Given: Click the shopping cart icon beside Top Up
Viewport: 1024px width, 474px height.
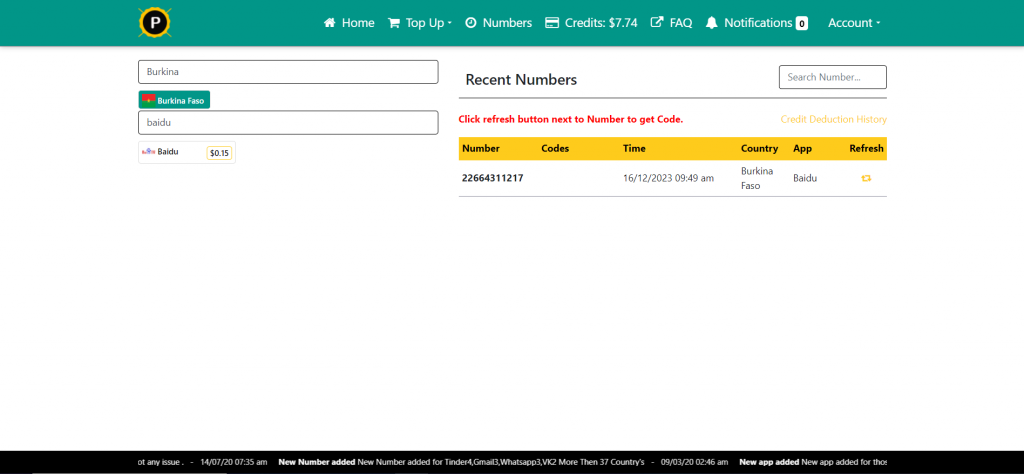Looking at the screenshot, I should [394, 23].
